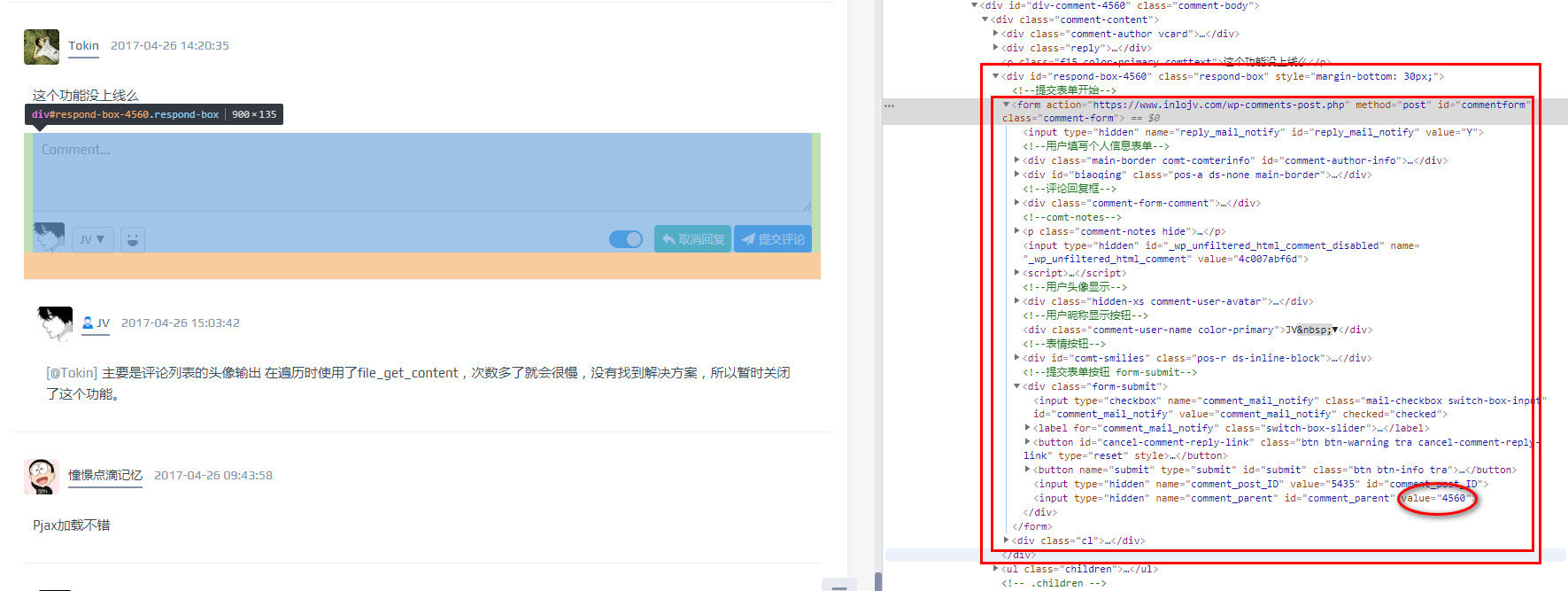Open the 憧憬点滴记忆 author name link

pos(105,476)
